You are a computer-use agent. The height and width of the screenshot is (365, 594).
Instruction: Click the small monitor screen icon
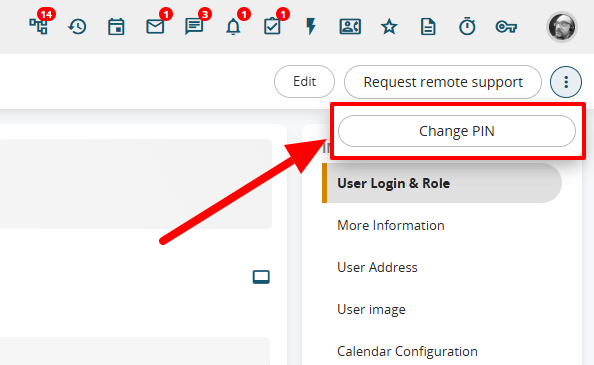pyautogui.click(x=261, y=277)
